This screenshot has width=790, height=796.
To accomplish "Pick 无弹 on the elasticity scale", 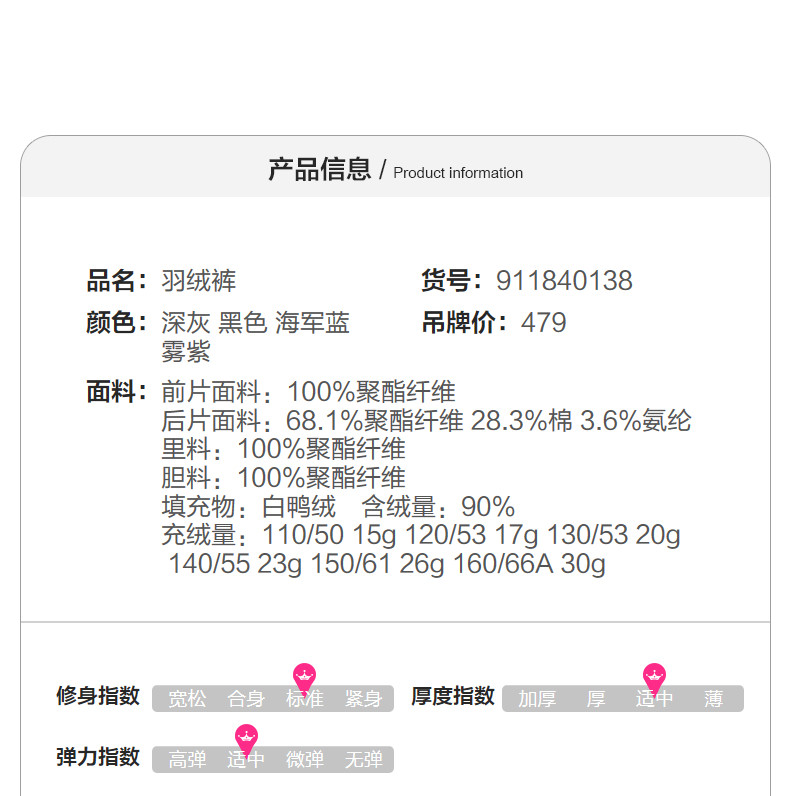I will pyautogui.click(x=363, y=760).
